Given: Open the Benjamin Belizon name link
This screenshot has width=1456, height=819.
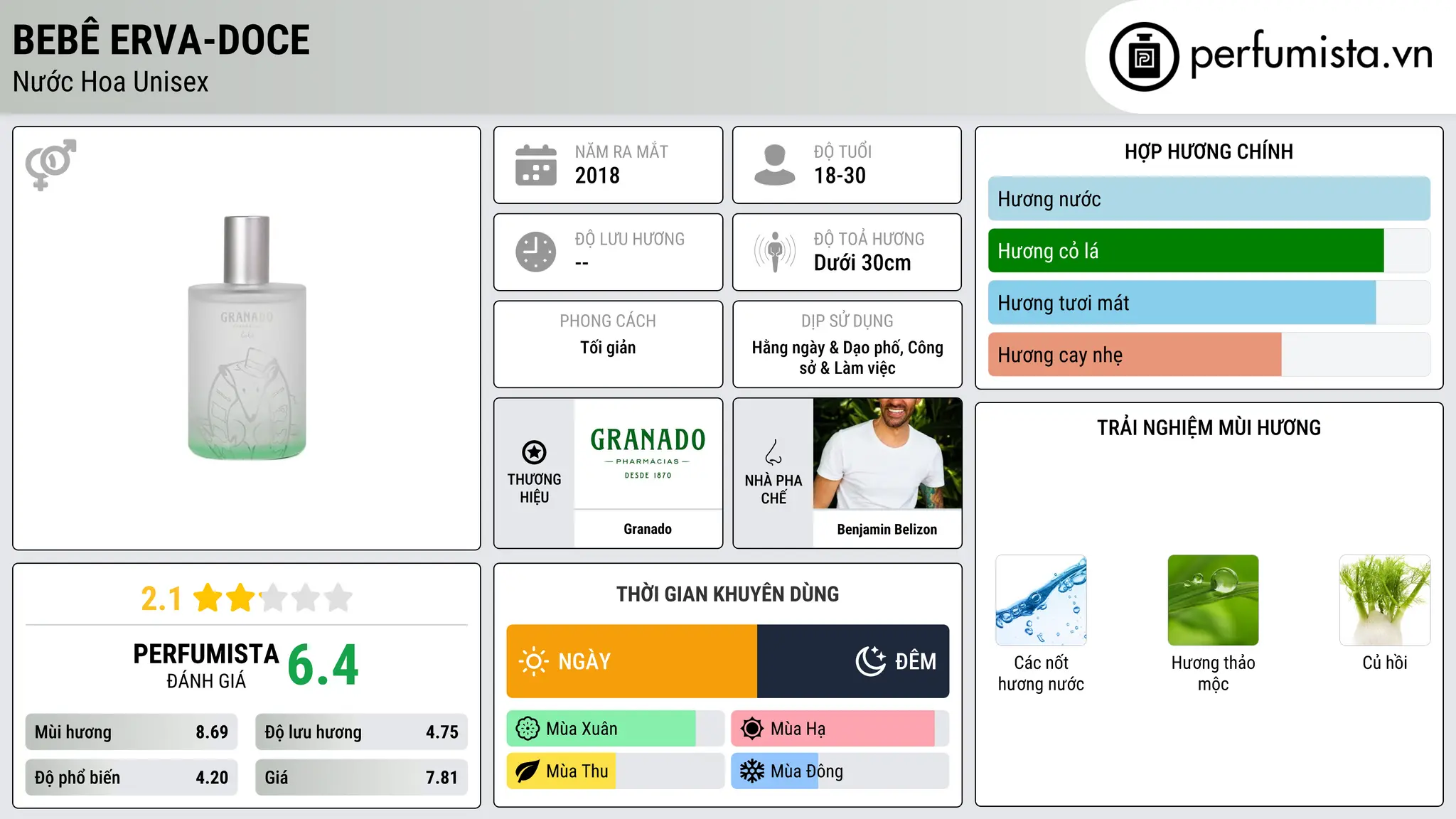Looking at the screenshot, I should (x=887, y=529).
